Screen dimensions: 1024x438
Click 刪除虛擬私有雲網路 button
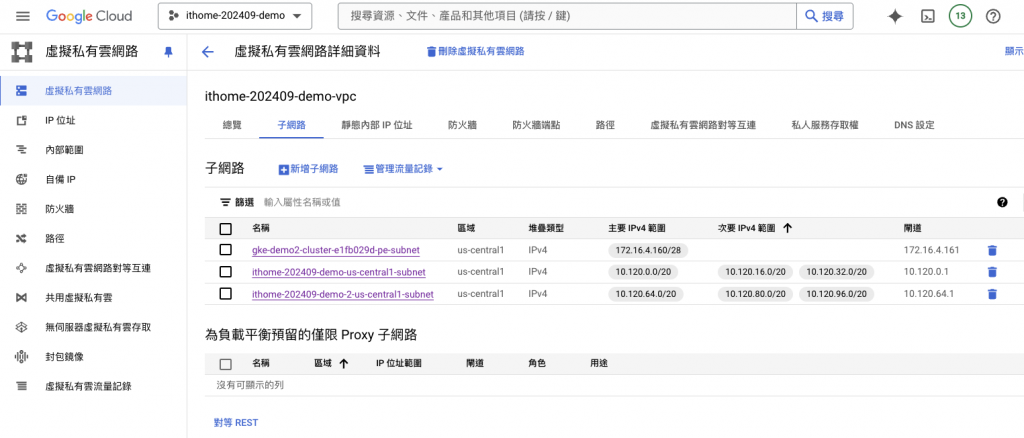pyautogui.click(x=475, y=52)
